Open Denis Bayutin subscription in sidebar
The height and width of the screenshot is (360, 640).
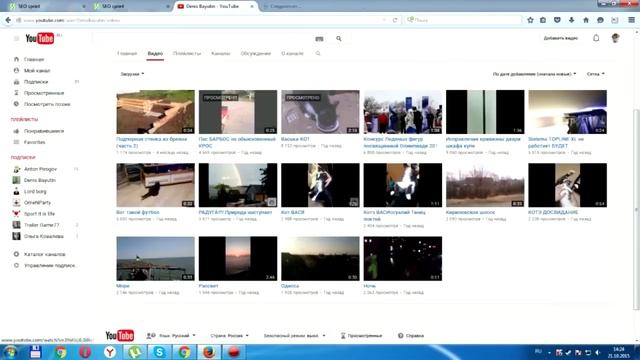coord(40,180)
